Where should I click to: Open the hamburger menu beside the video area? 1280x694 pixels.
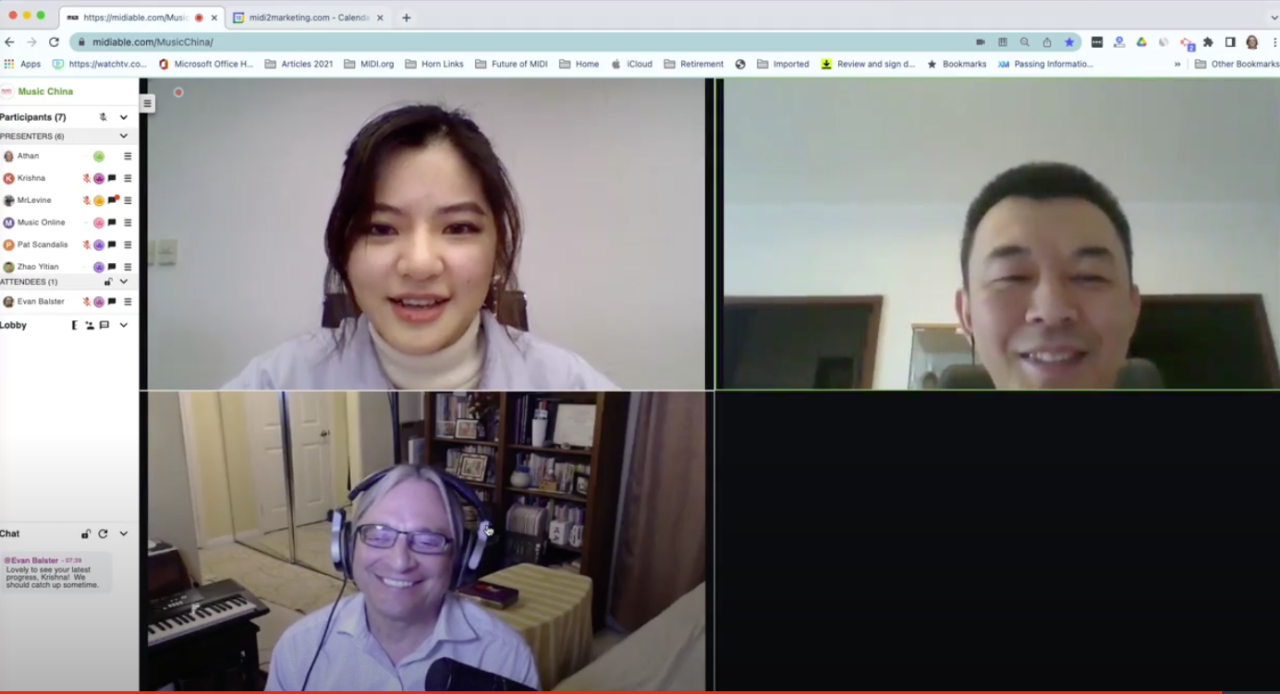click(x=147, y=103)
